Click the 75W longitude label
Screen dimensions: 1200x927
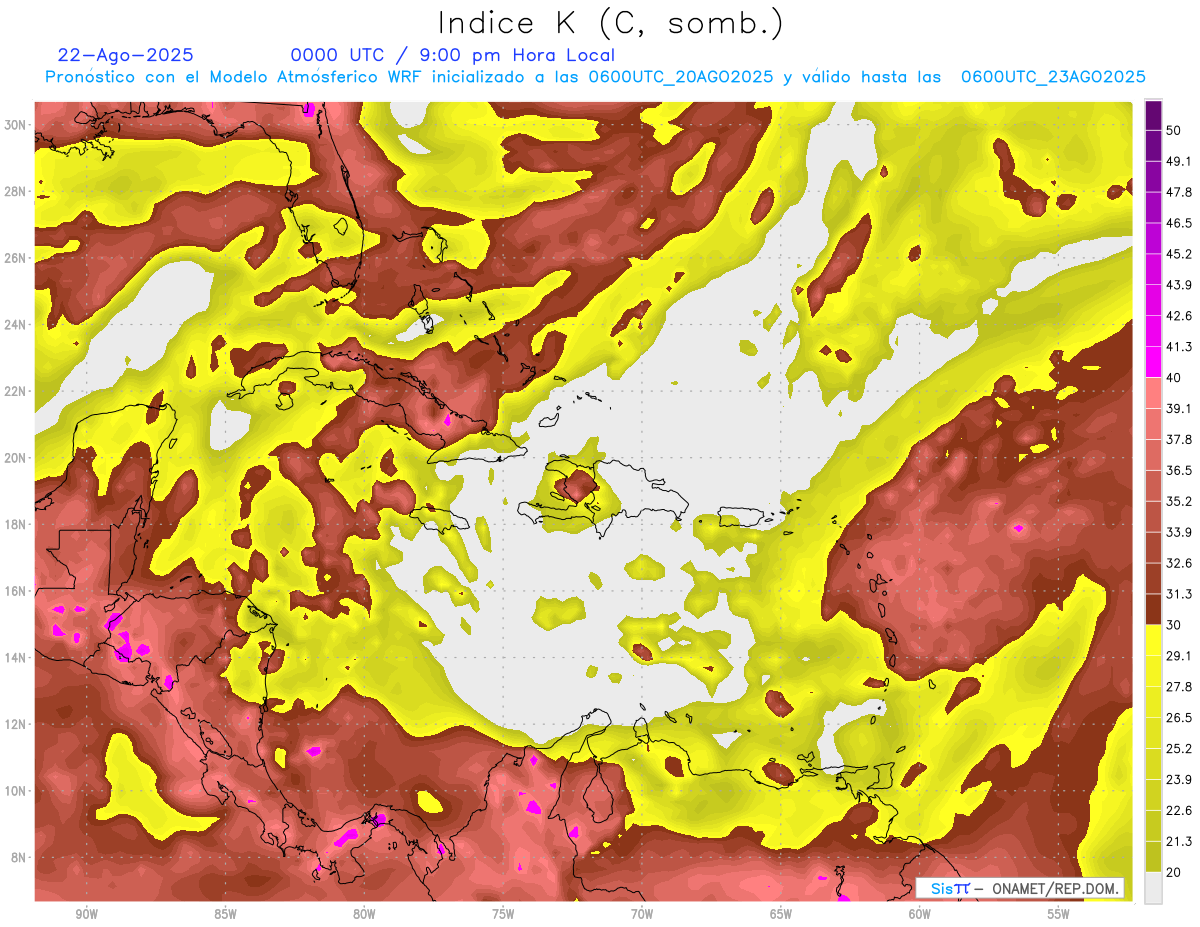pos(503,914)
